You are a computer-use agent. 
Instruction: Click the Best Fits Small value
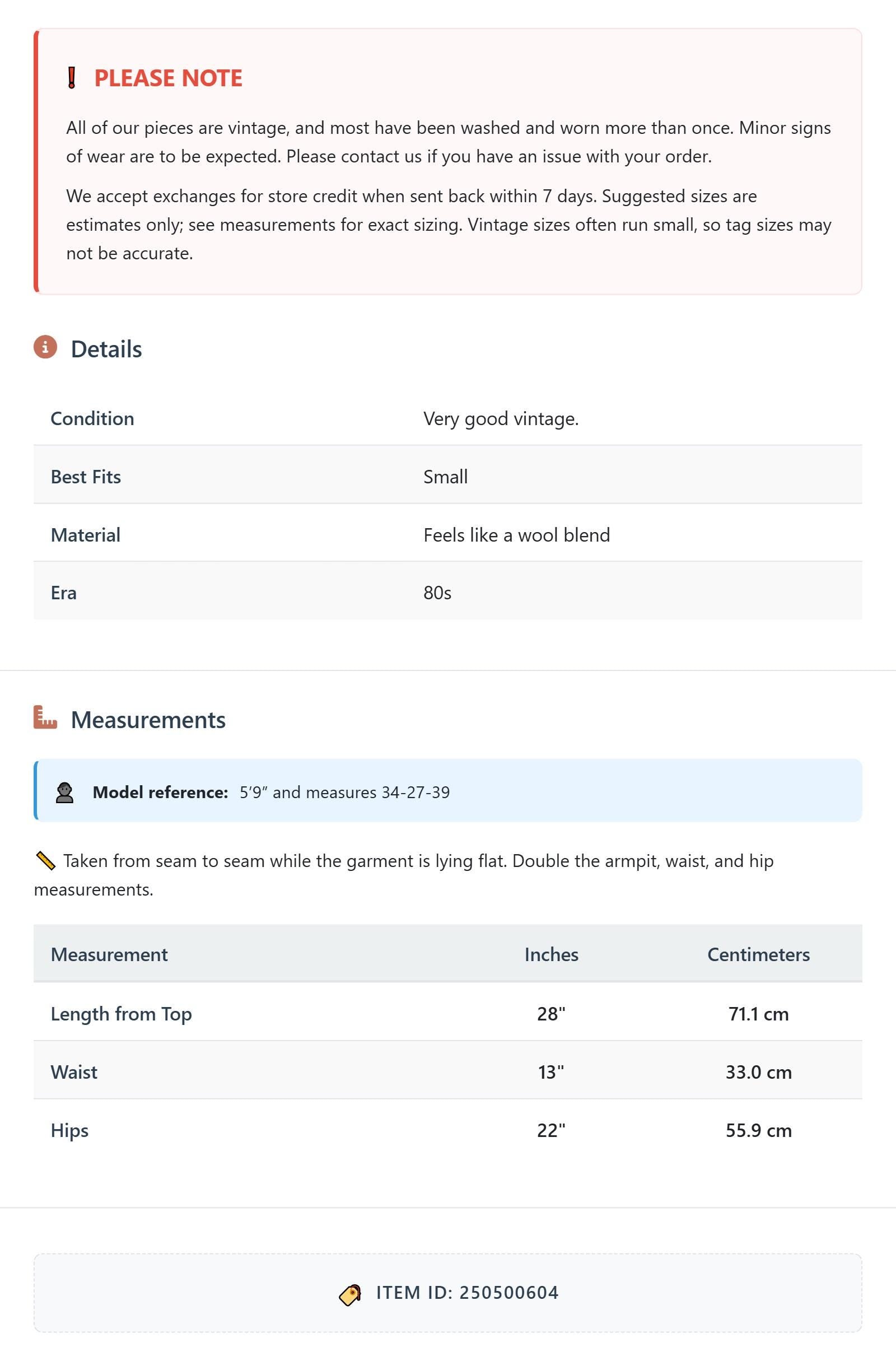pos(445,476)
